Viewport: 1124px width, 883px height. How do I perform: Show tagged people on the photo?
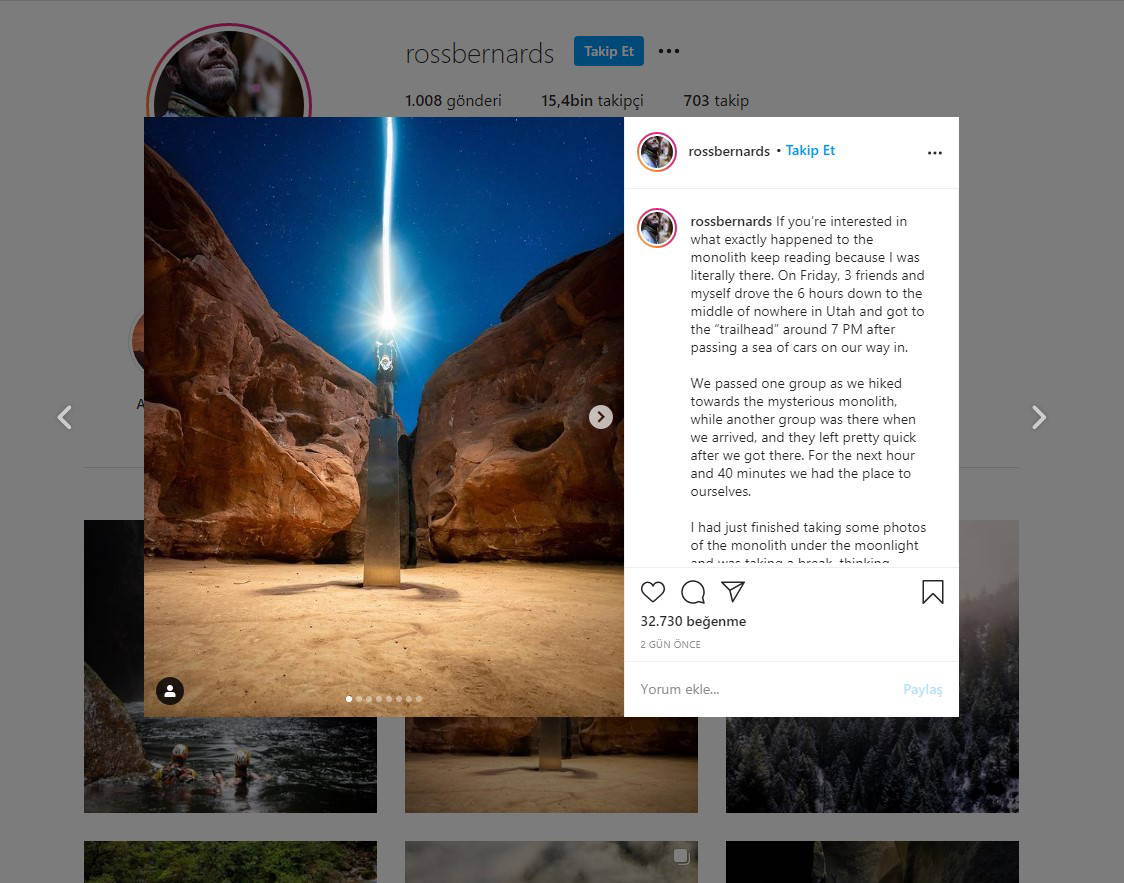coord(170,691)
